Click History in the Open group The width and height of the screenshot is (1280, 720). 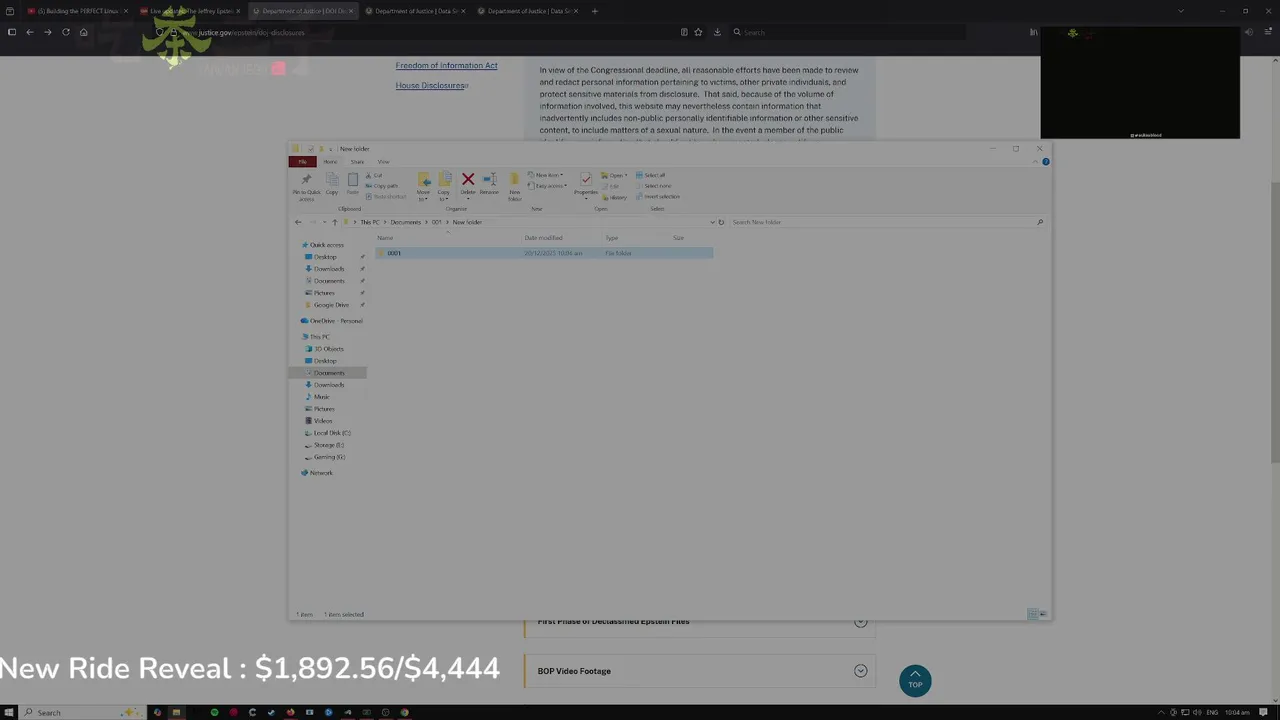point(616,197)
